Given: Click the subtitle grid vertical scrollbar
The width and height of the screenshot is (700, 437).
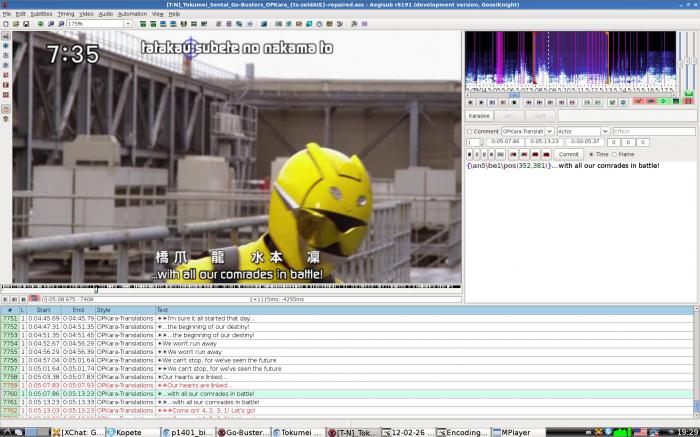Looking at the screenshot, I should click(x=696, y=362).
